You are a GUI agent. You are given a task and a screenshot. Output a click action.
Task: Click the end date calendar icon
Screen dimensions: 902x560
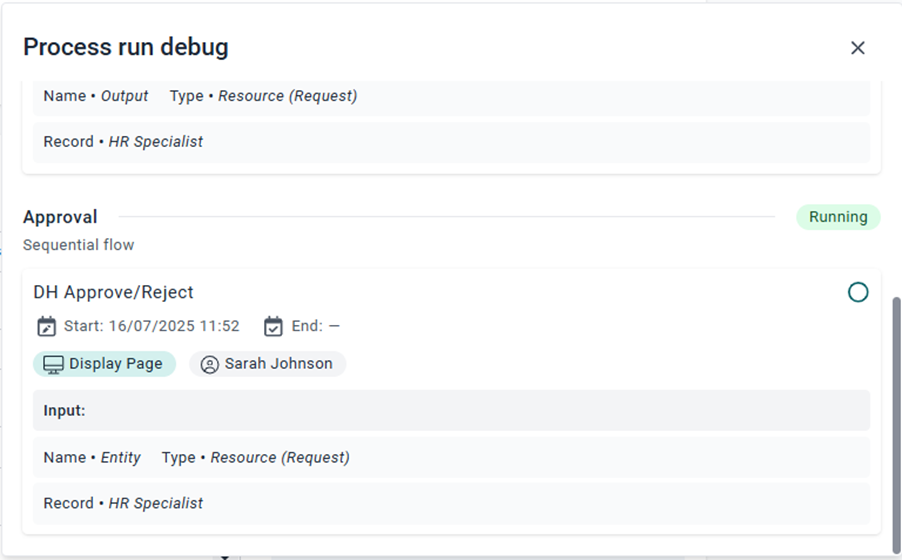coord(273,326)
